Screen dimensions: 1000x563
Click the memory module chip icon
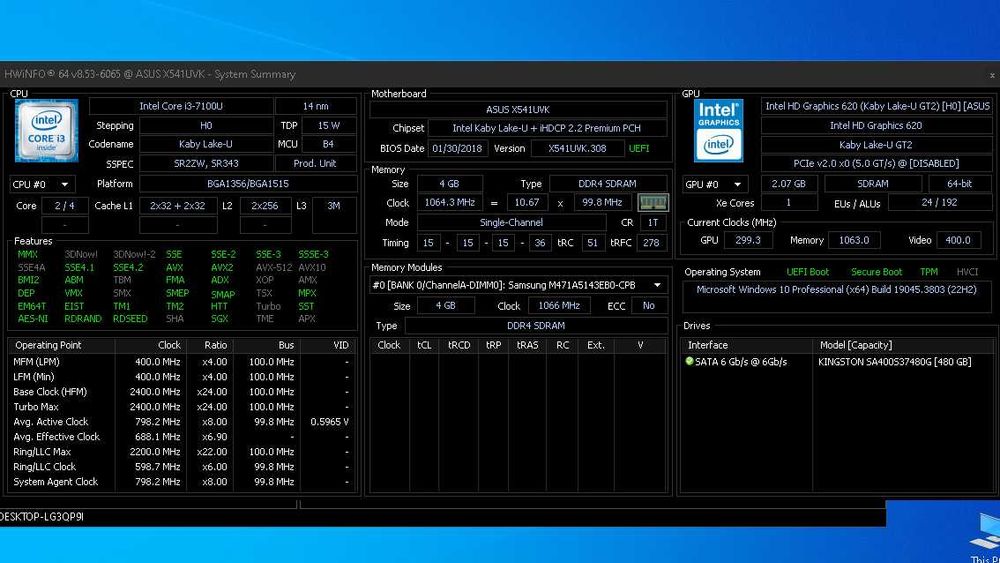tap(652, 203)
